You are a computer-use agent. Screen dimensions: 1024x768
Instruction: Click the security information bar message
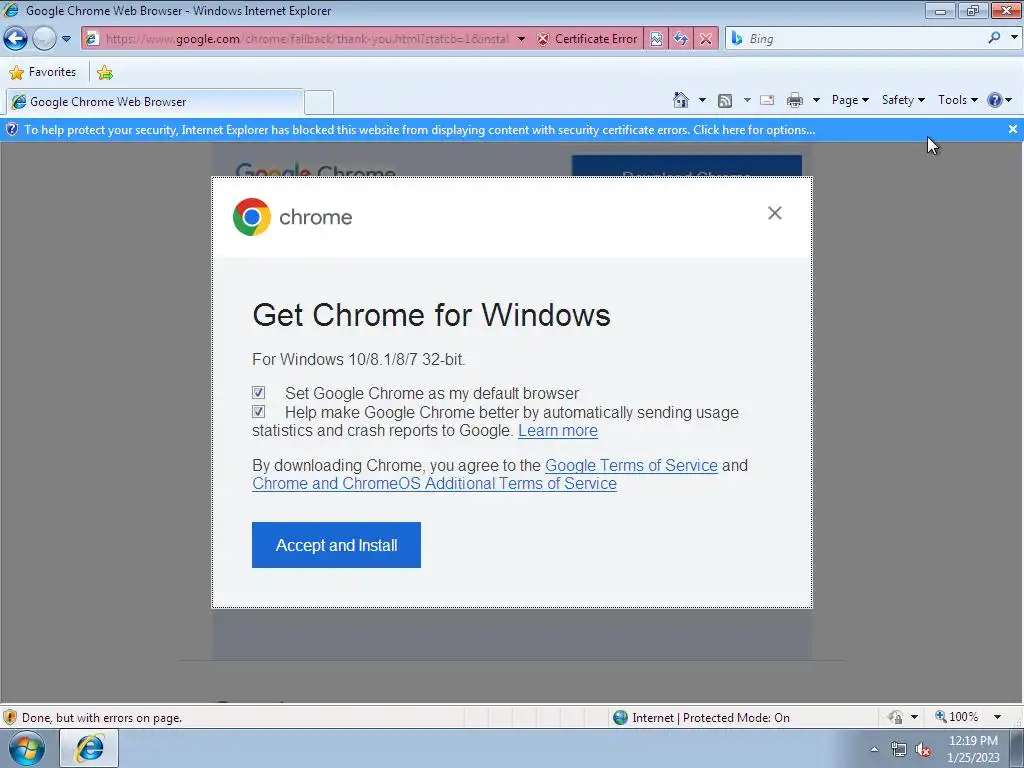[419, 130]
